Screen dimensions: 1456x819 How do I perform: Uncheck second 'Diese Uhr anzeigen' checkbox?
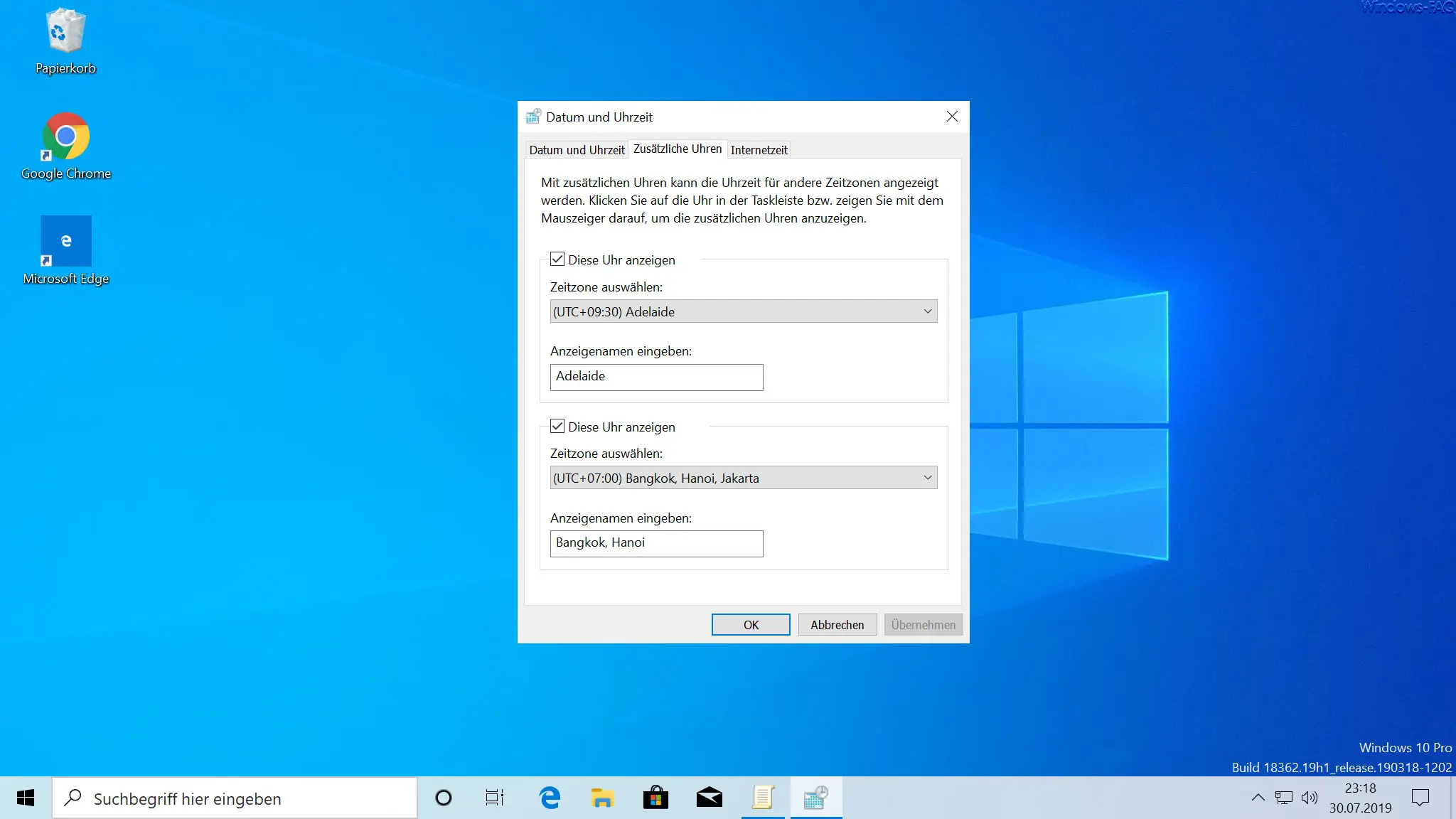(557, 427)
